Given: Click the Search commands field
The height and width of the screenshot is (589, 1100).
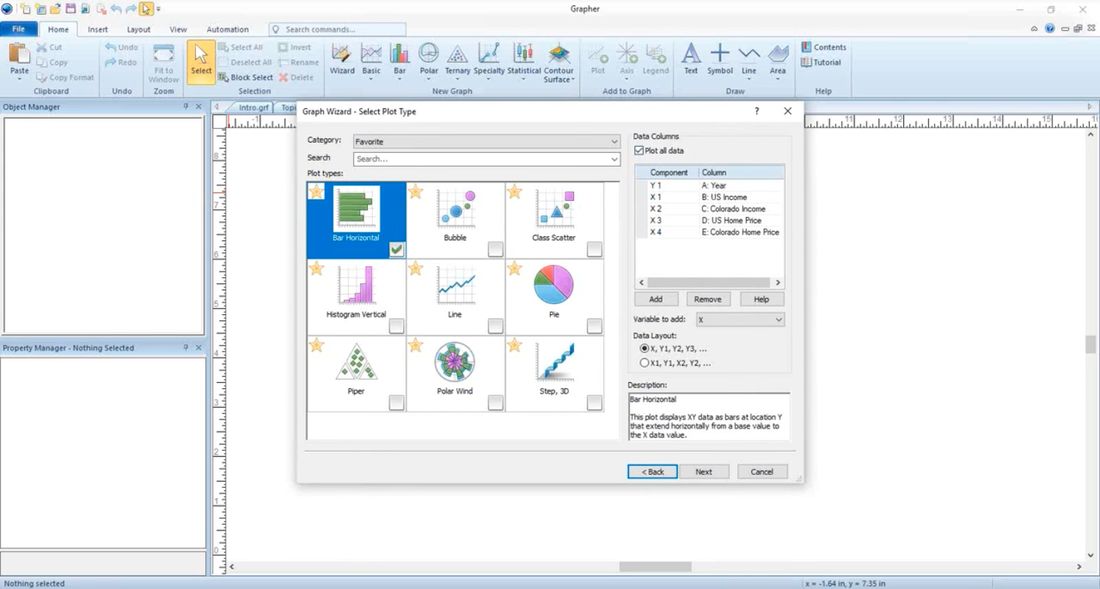Looking at the screenshot, I should coord(337,29).
